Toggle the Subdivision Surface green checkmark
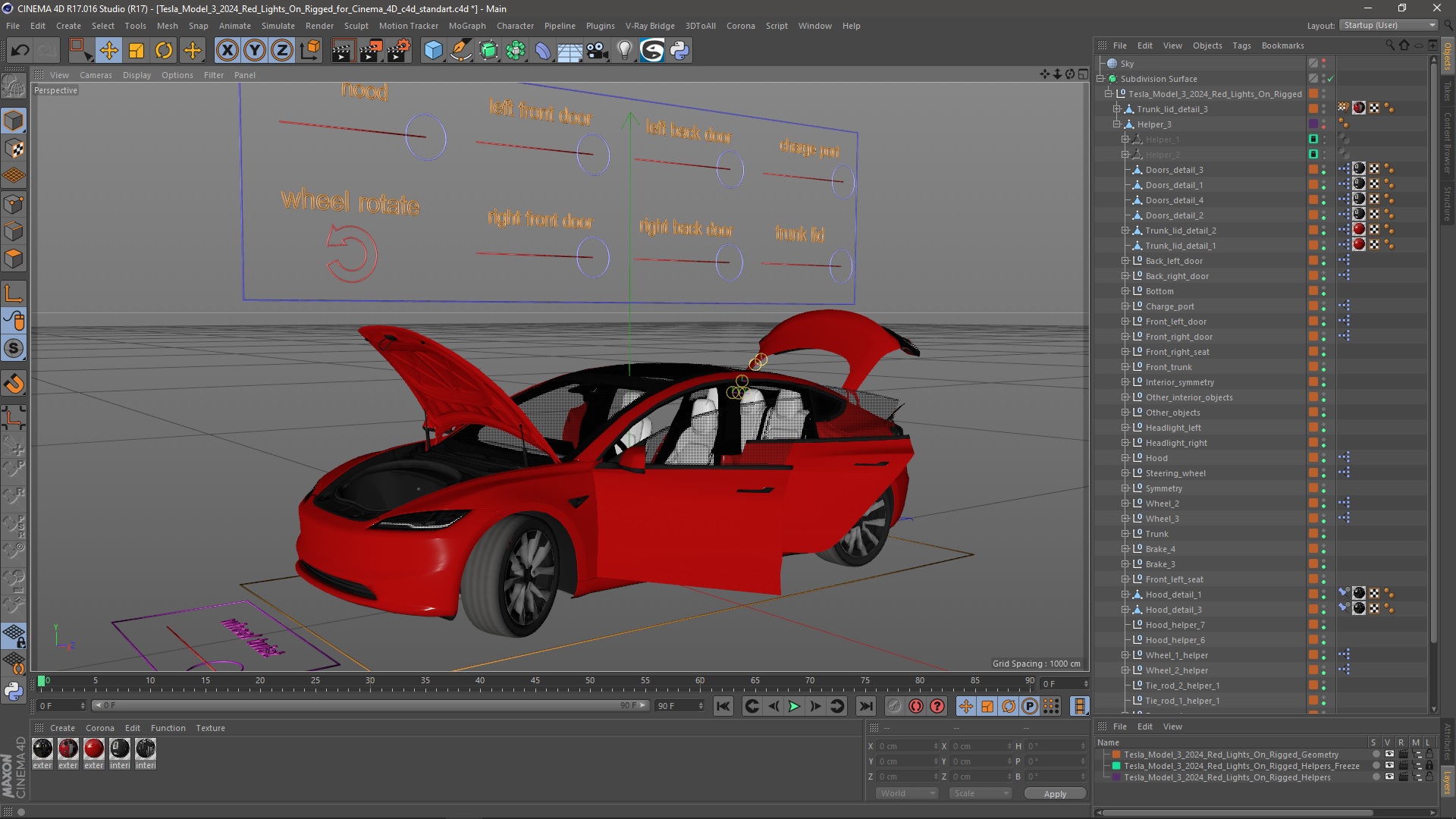 click(x=1330, y=79)
